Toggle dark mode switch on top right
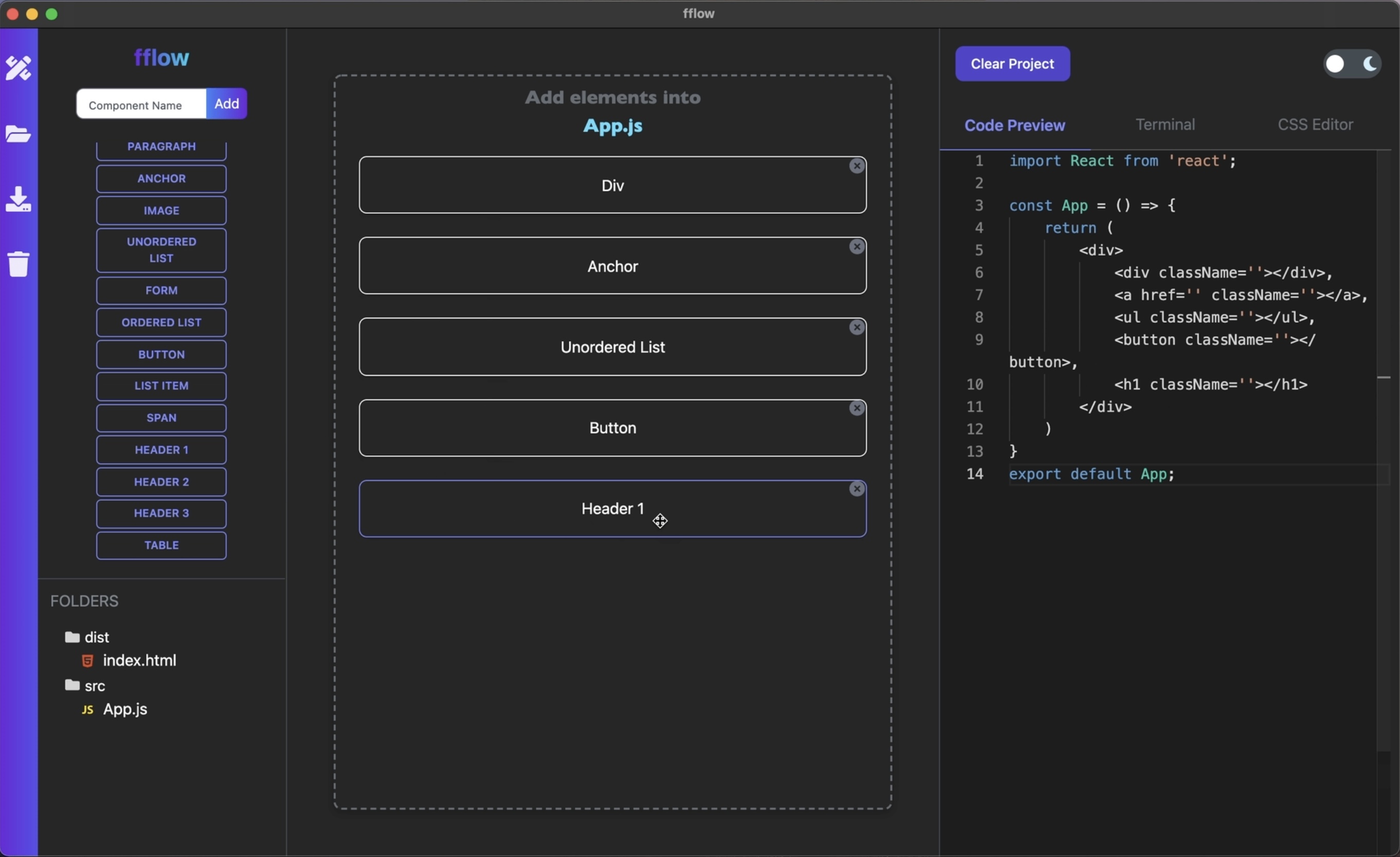The image size is (1400, 857). point(1352,63)
